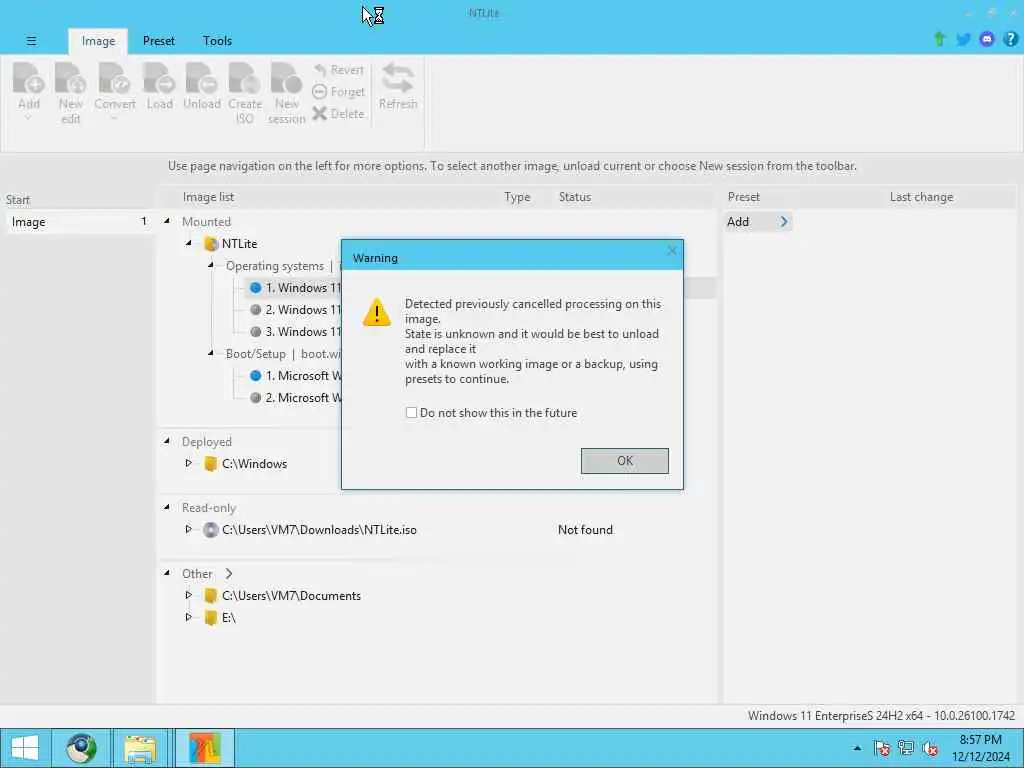Open the Discord link icon
The image size is (1024, 768).
click(987, 39)
